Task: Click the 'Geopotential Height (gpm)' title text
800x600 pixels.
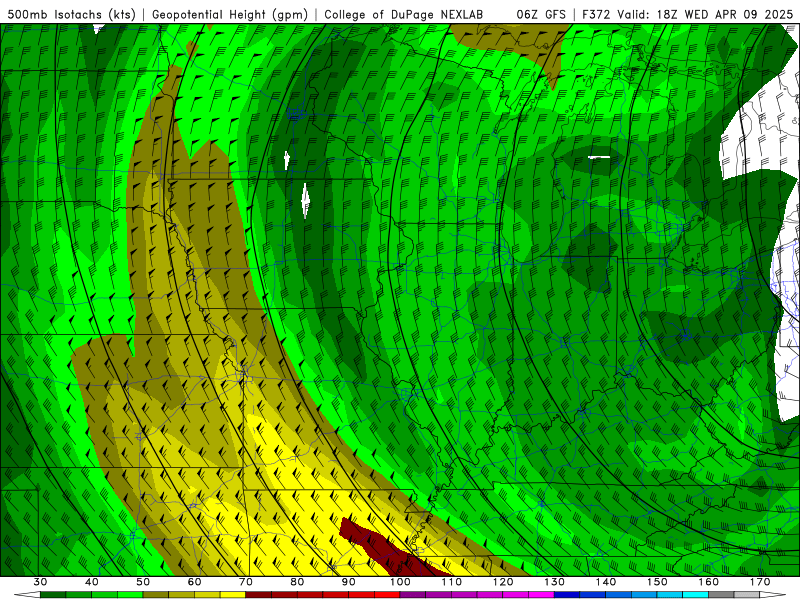Action: click(230, 14)
